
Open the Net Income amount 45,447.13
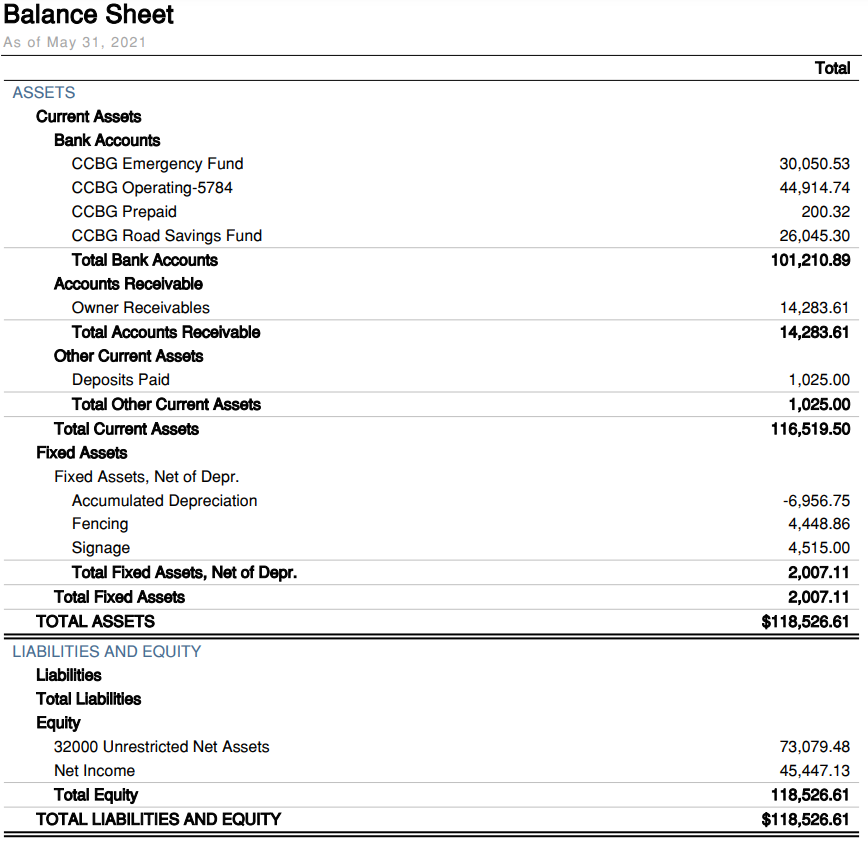pyautogui.click(x=815, y=771)
